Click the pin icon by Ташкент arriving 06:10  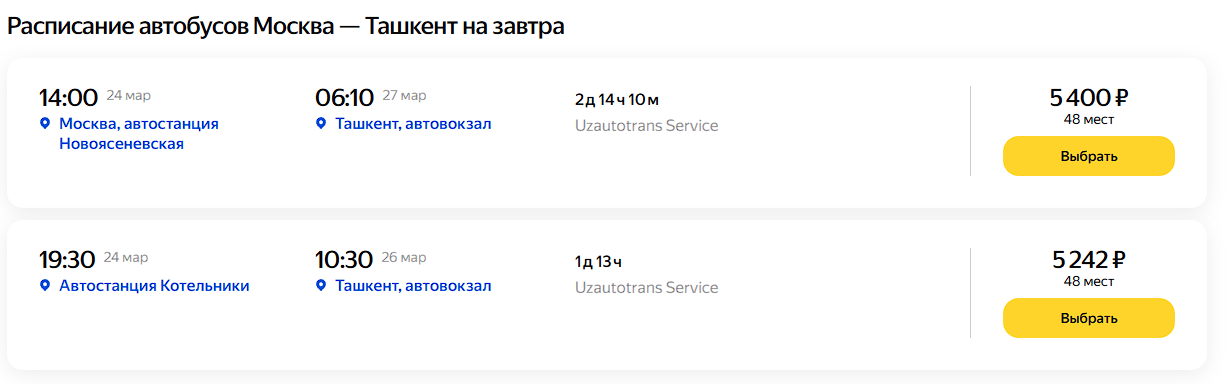[321, 124]
